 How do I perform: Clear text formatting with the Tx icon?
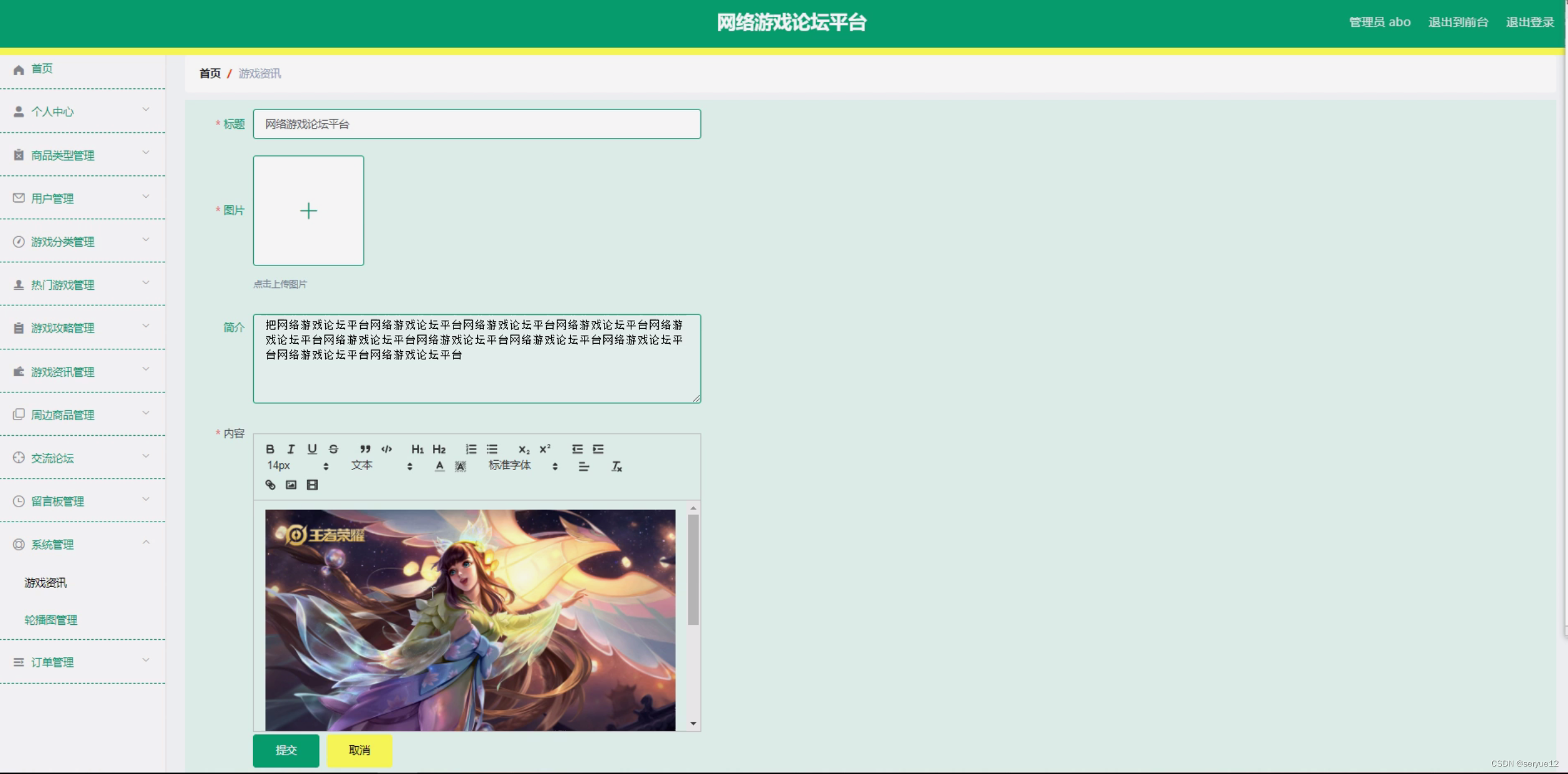[x=616, y=466]
